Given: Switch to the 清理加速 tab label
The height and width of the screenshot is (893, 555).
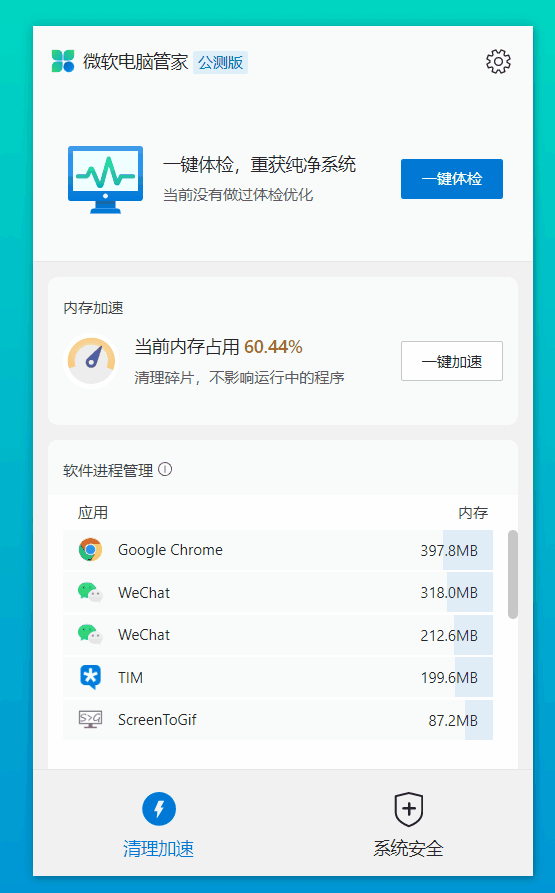Looking at the screenshot, I should pyautogui.click(x=159, y=849).
